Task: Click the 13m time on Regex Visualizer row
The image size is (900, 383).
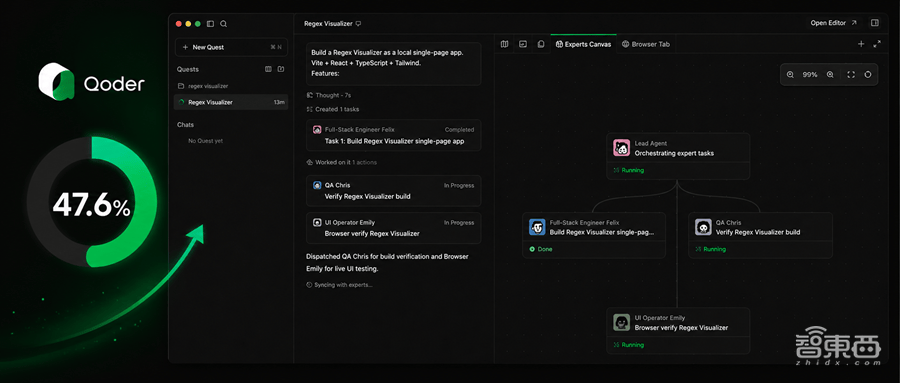Action: 279,102
